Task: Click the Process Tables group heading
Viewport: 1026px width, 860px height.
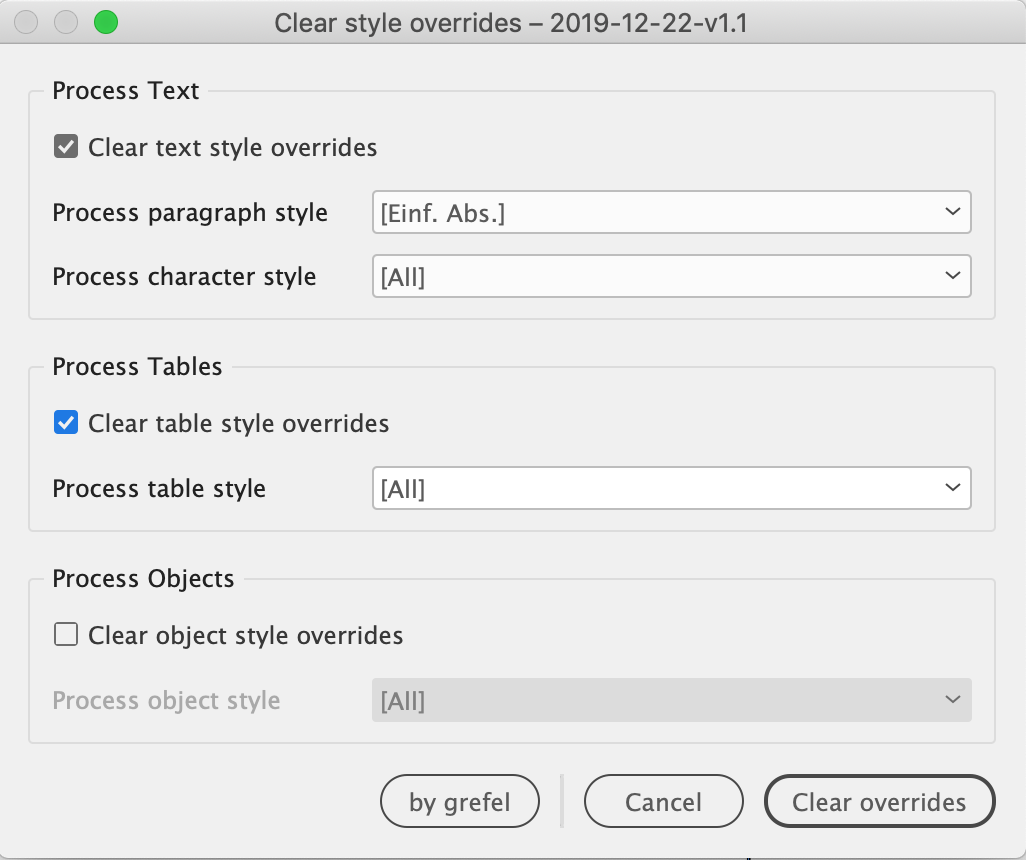Action: click(137, 367)
